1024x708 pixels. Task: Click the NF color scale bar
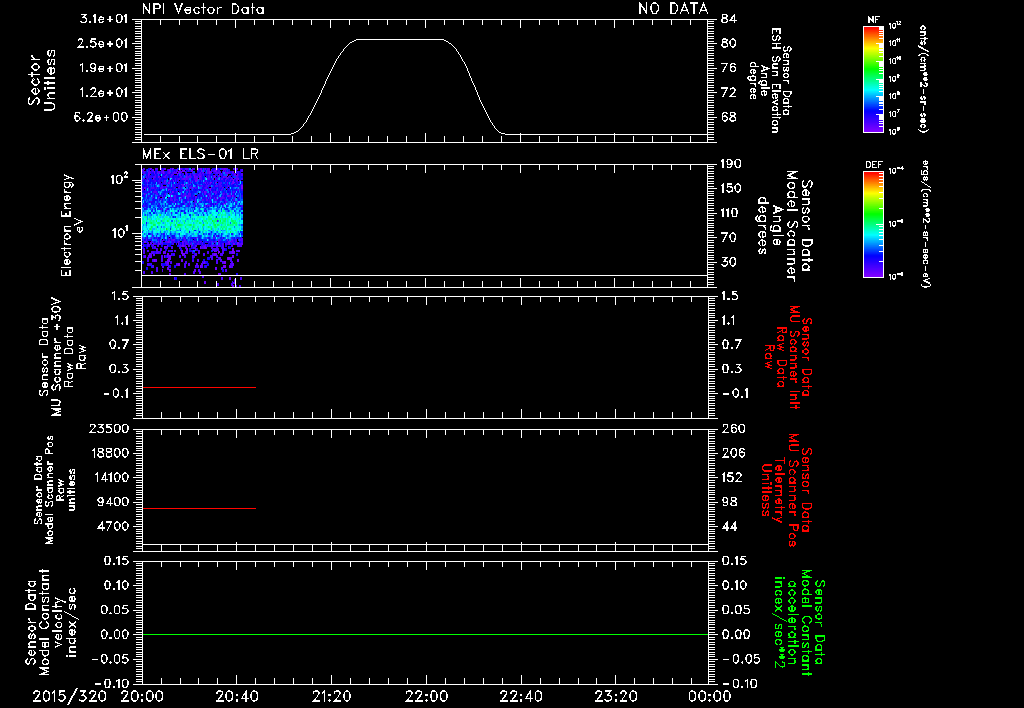[x=873, y=78]
